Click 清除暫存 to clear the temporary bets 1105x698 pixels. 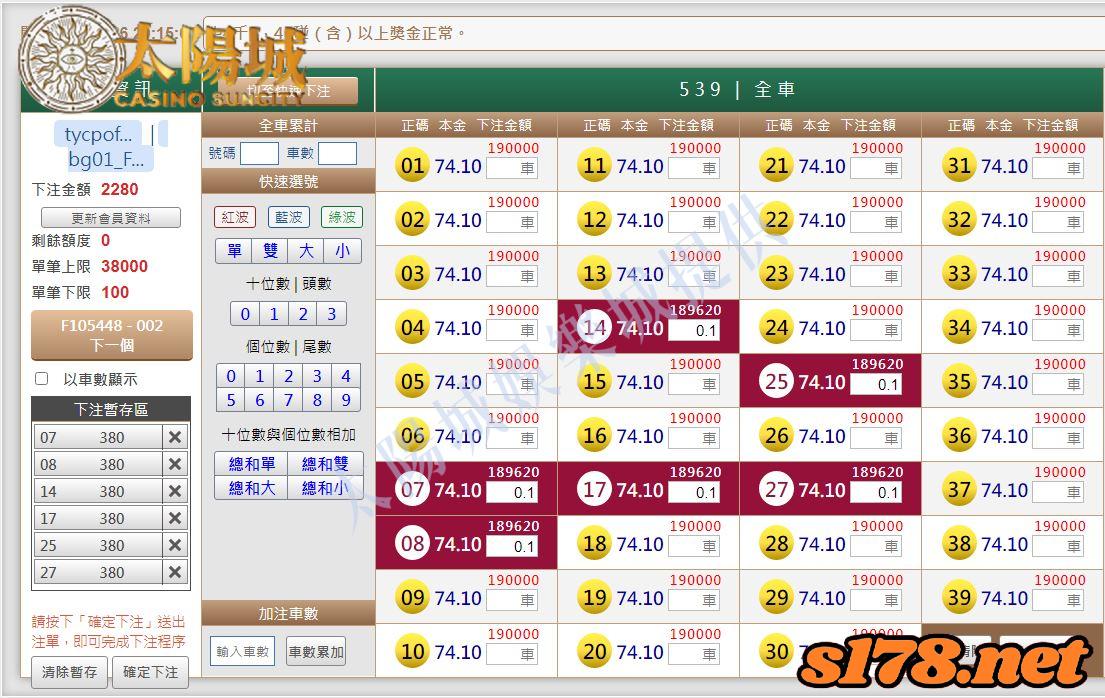coord(69,672)
